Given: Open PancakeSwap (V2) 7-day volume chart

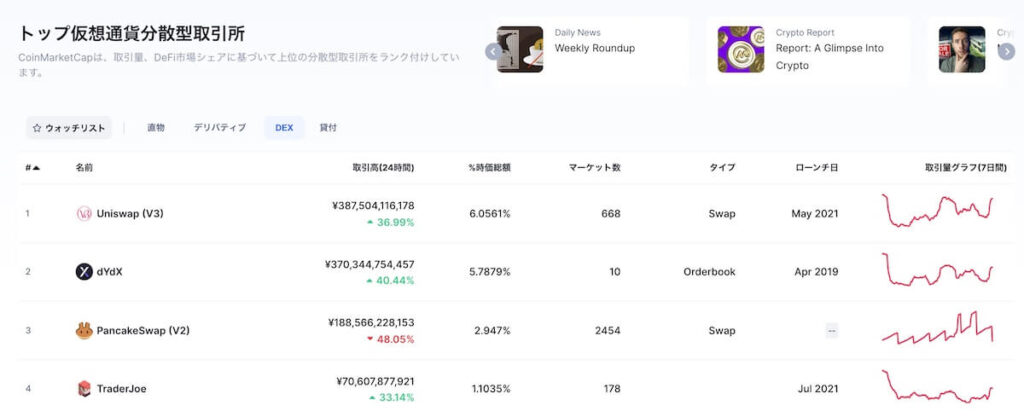Looking at the screenshot, I should click(937, 328).
